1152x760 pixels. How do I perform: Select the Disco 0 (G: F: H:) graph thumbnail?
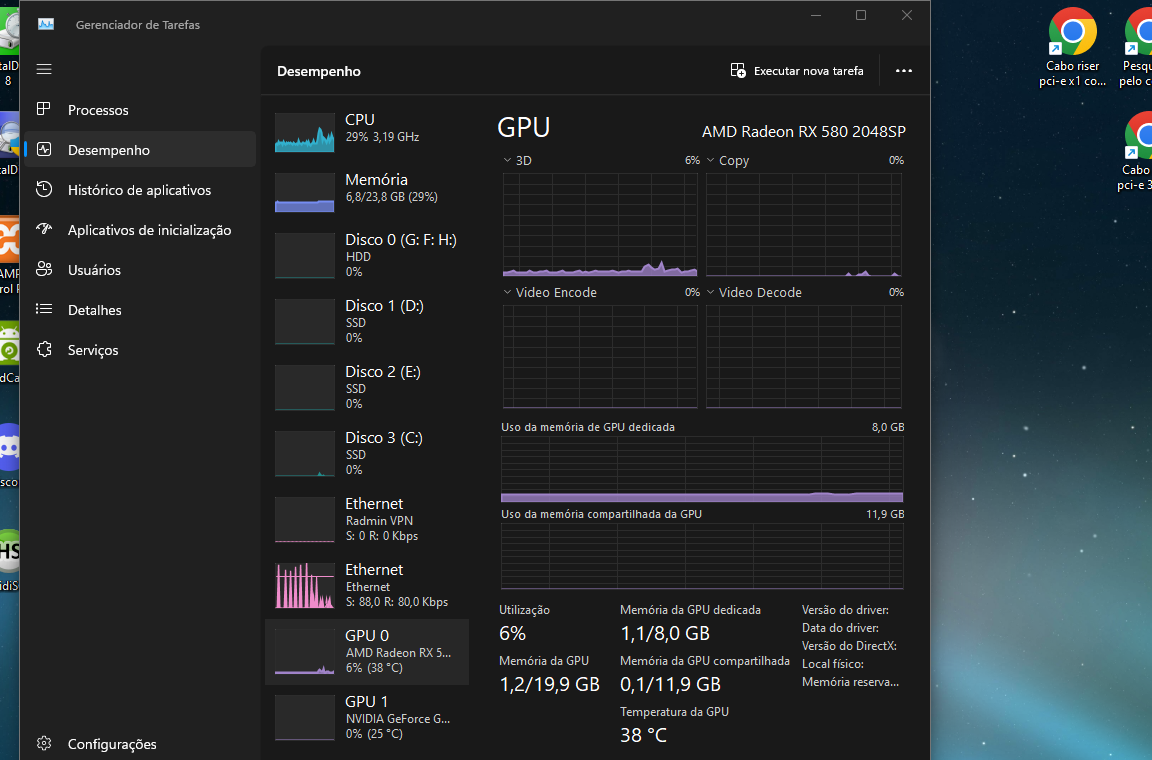[x=304, y=256]
